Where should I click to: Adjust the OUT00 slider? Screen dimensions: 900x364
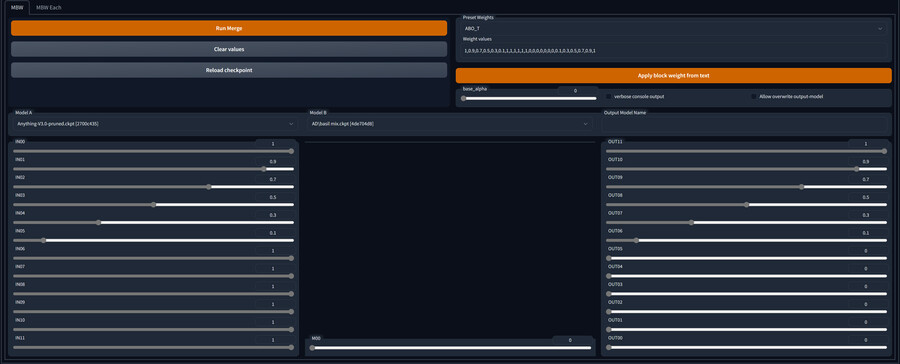(747, 347)
